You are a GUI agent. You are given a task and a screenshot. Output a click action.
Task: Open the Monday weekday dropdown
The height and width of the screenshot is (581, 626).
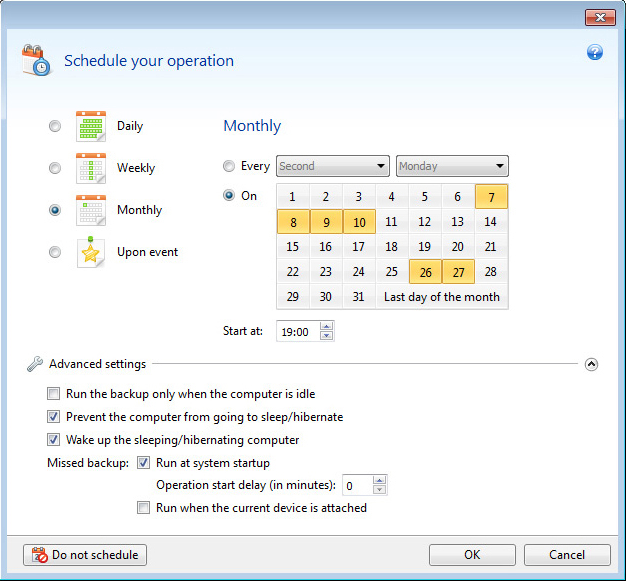point(452,166)
